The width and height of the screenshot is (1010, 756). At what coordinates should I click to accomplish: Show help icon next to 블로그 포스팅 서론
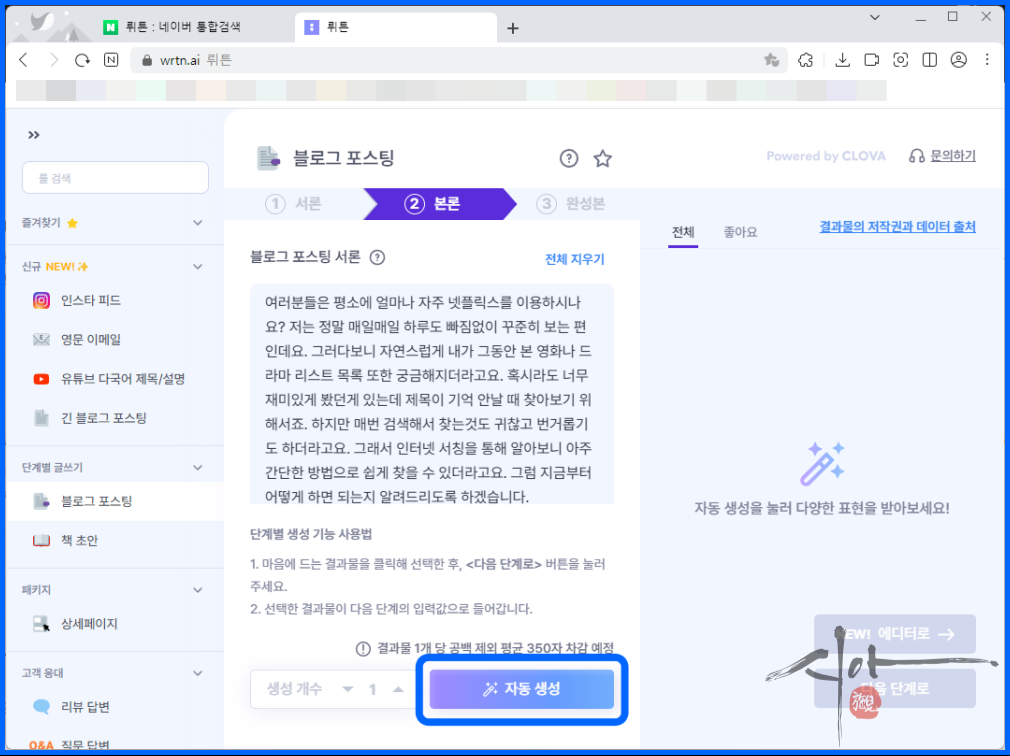[x=377, y=258]
